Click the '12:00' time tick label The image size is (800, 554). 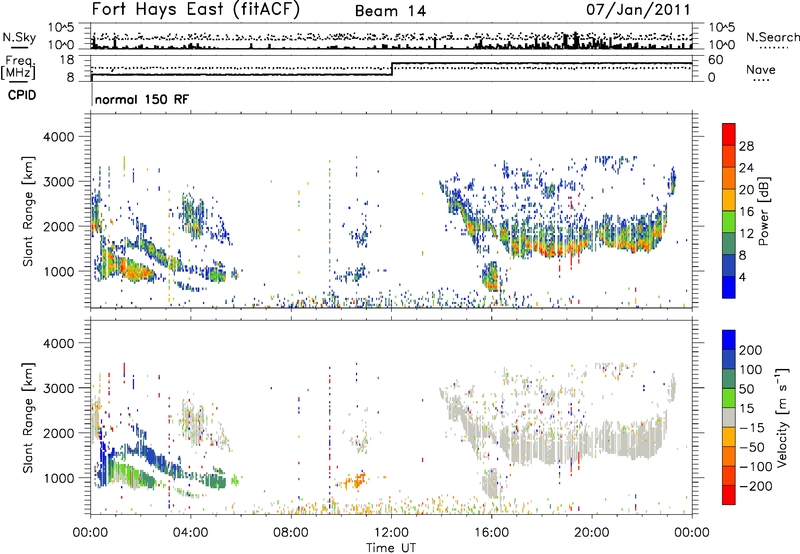point(391,533)
